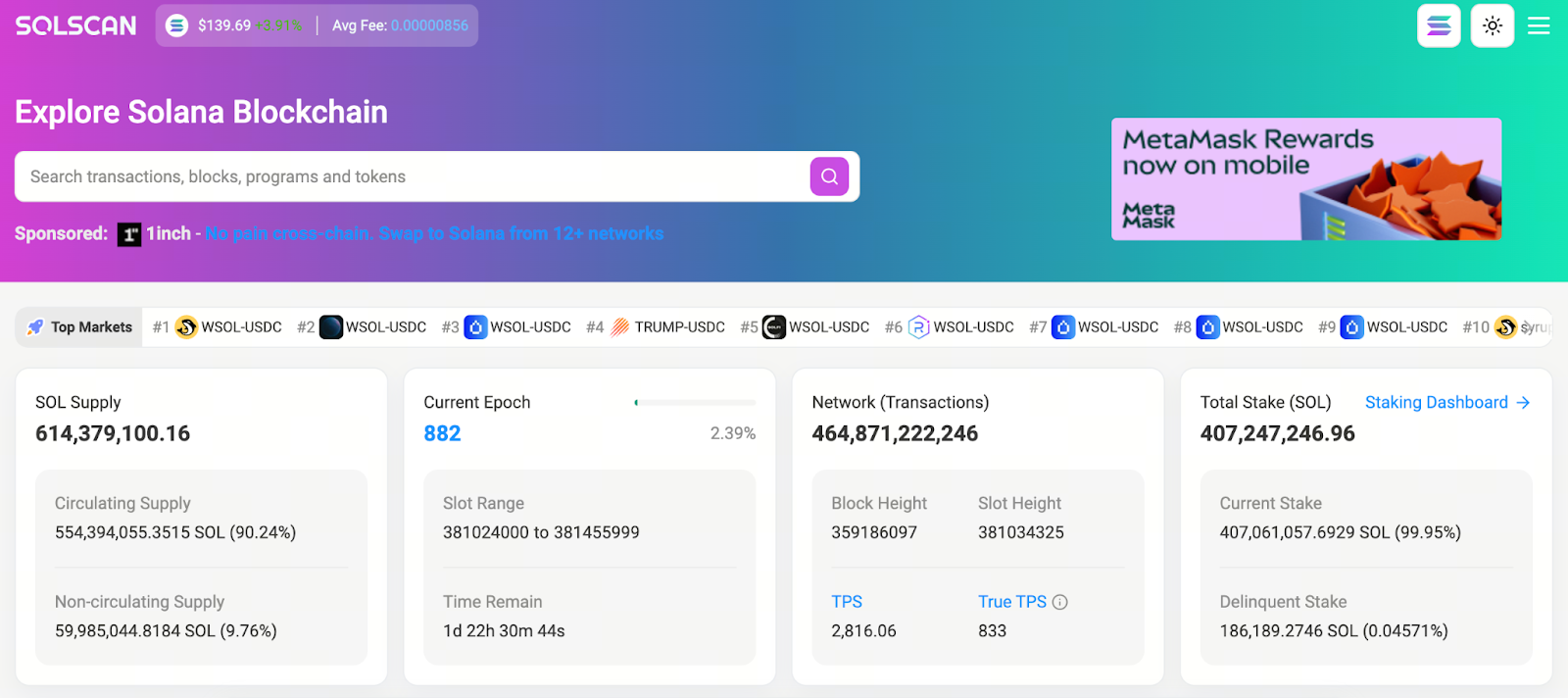Click the #6 WSOL-USDC Raydium icon
The width and height of the screenshot is (1568, 698).
(x=918, y=327)
